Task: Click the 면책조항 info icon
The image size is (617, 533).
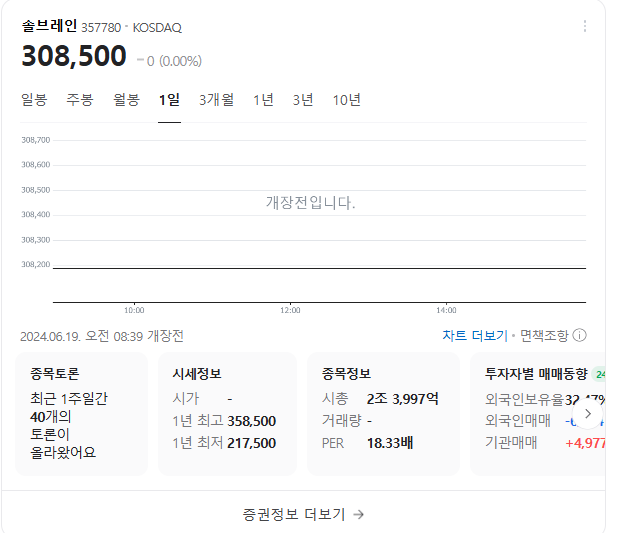Action: pyautogui.click(x=579, y=335)
